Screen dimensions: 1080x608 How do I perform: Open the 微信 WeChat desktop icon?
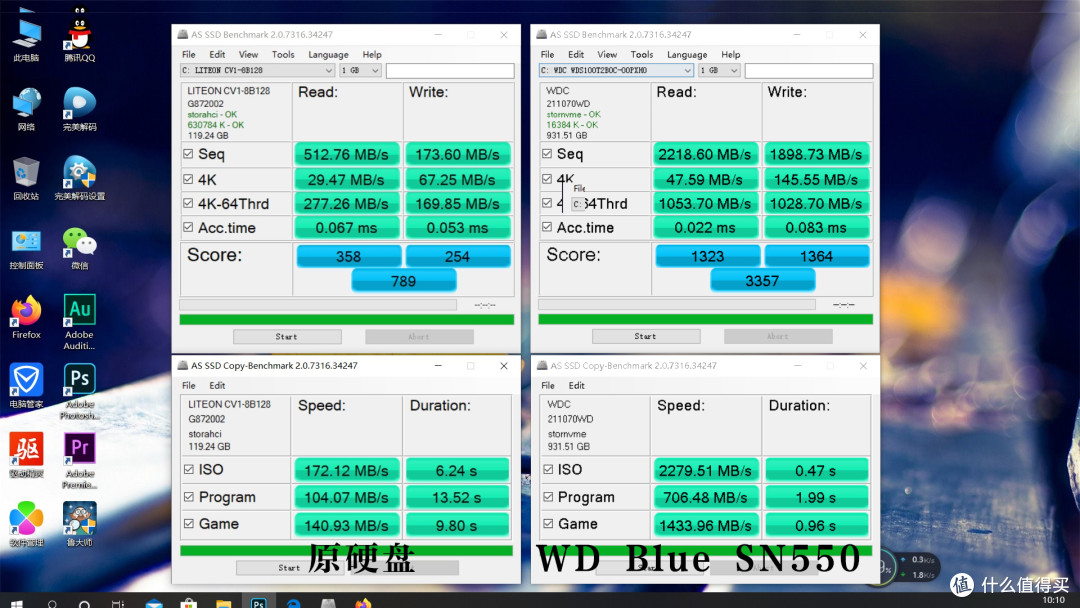click(79, 248)
